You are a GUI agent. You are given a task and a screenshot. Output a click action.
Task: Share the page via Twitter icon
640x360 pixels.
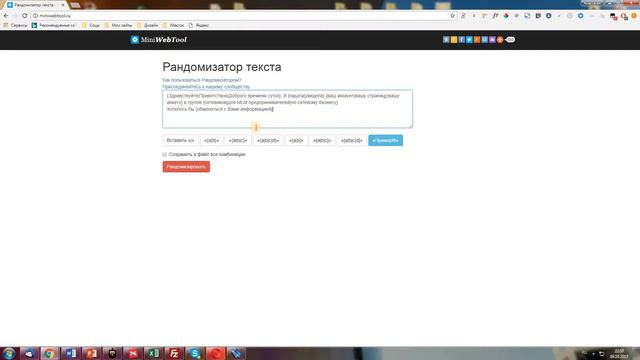(469, 40)
